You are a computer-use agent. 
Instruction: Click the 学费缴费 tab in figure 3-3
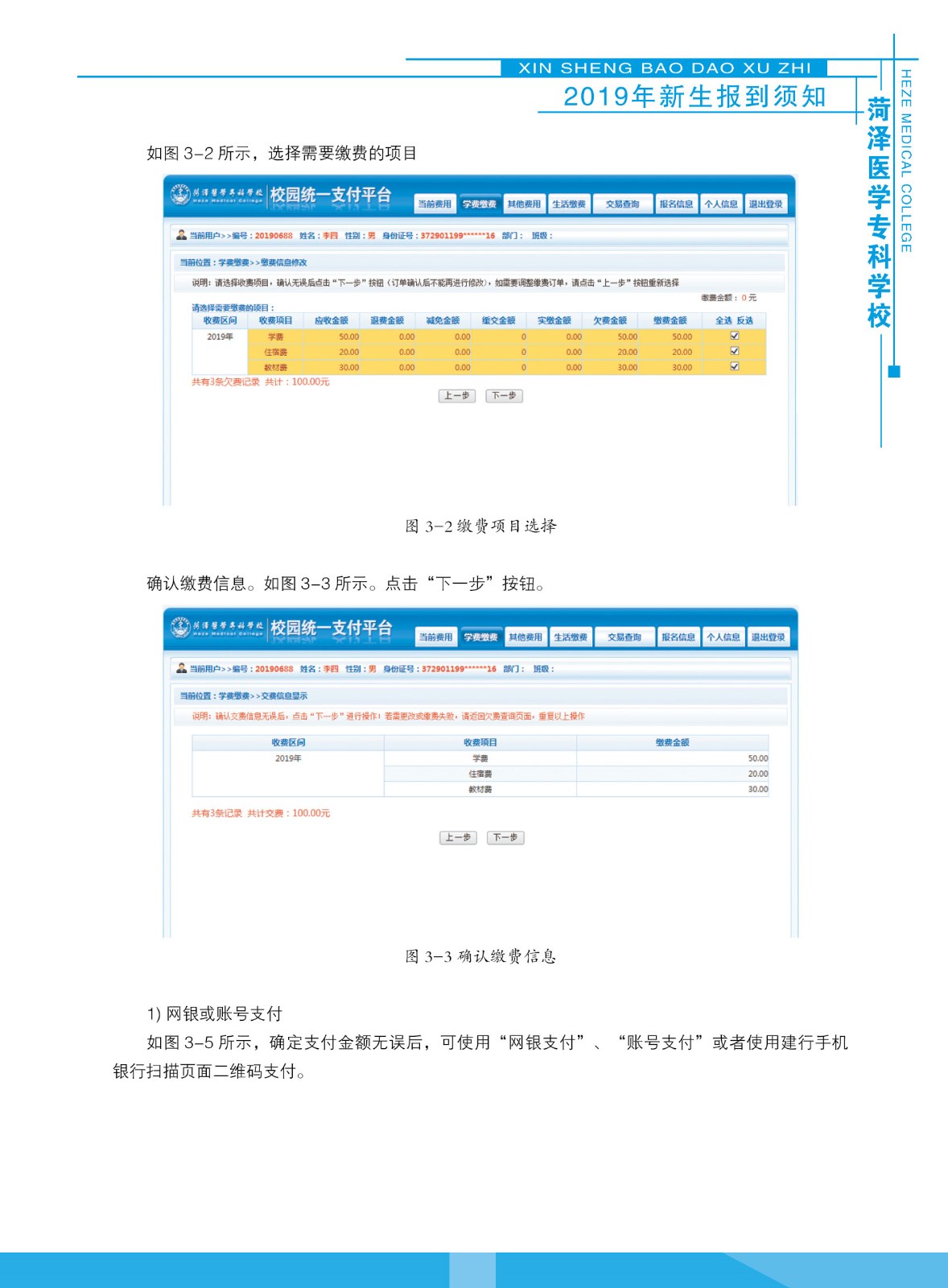[x=480, y=638]
